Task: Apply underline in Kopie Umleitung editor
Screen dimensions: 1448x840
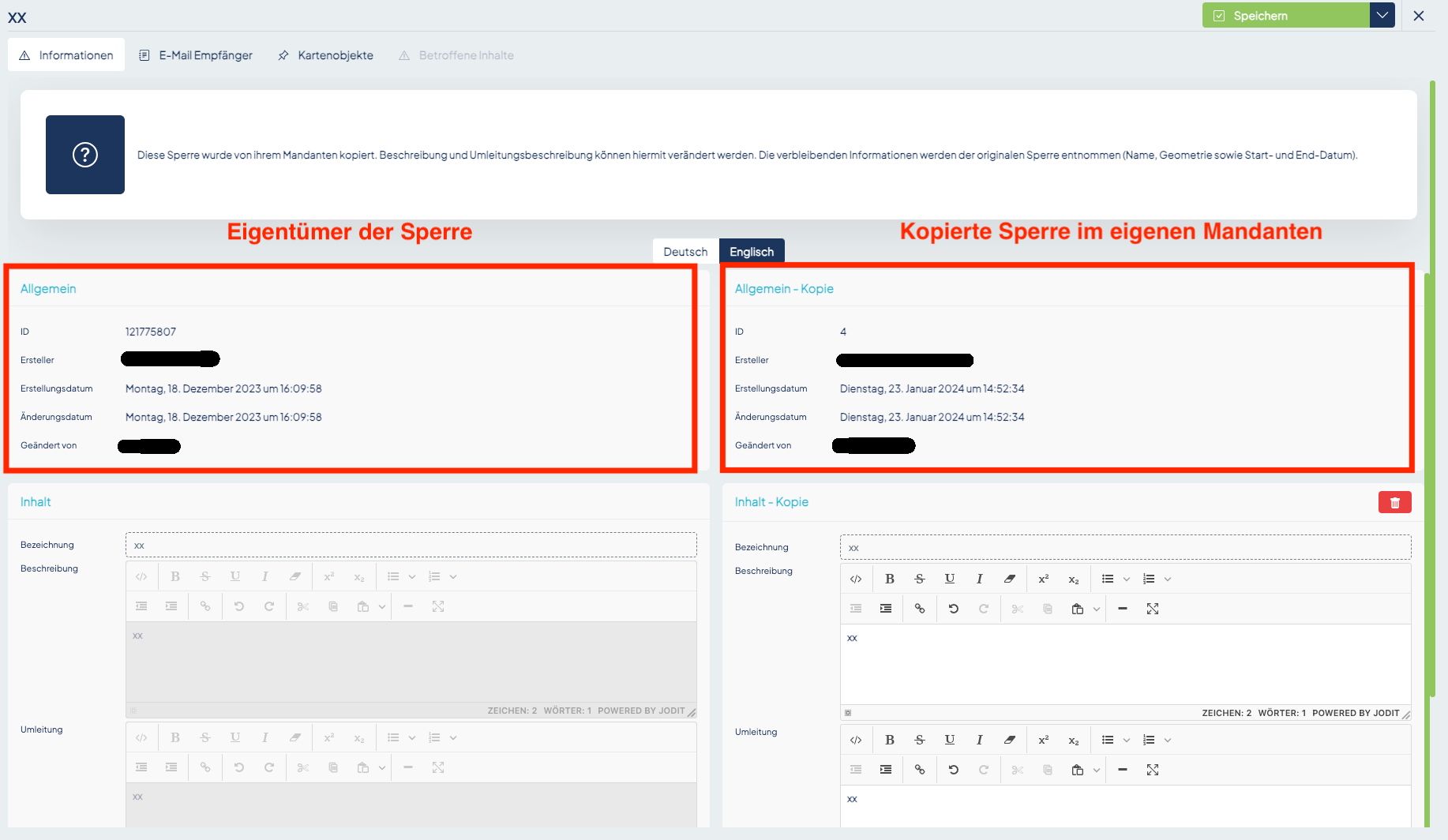Action: click(950, 740)
